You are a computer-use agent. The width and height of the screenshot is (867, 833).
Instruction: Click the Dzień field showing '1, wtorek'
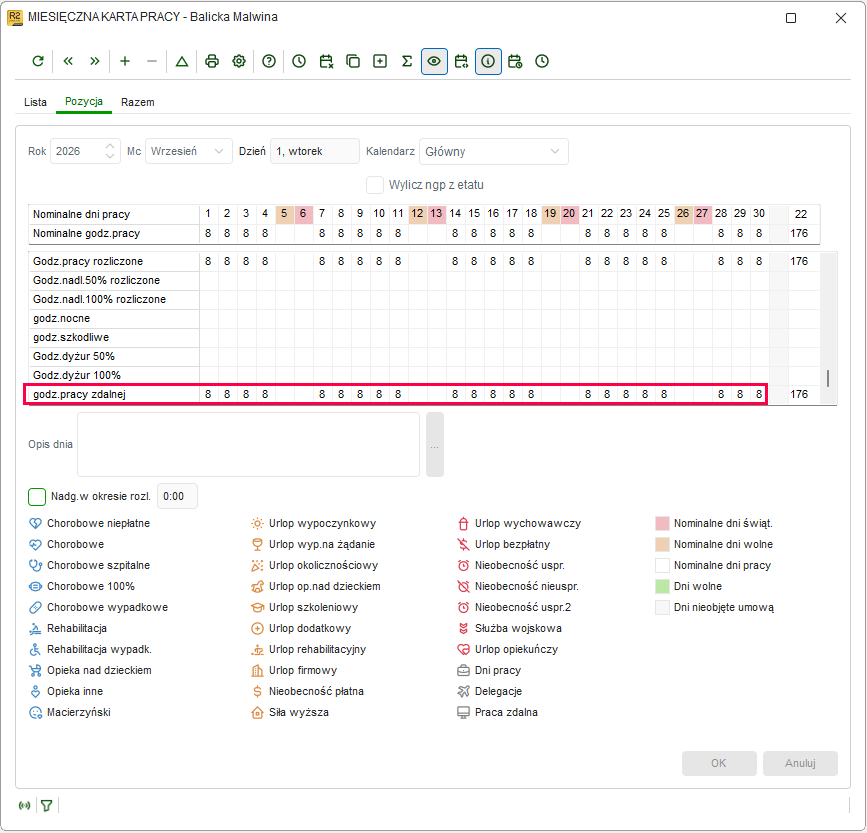pos(315,151)
